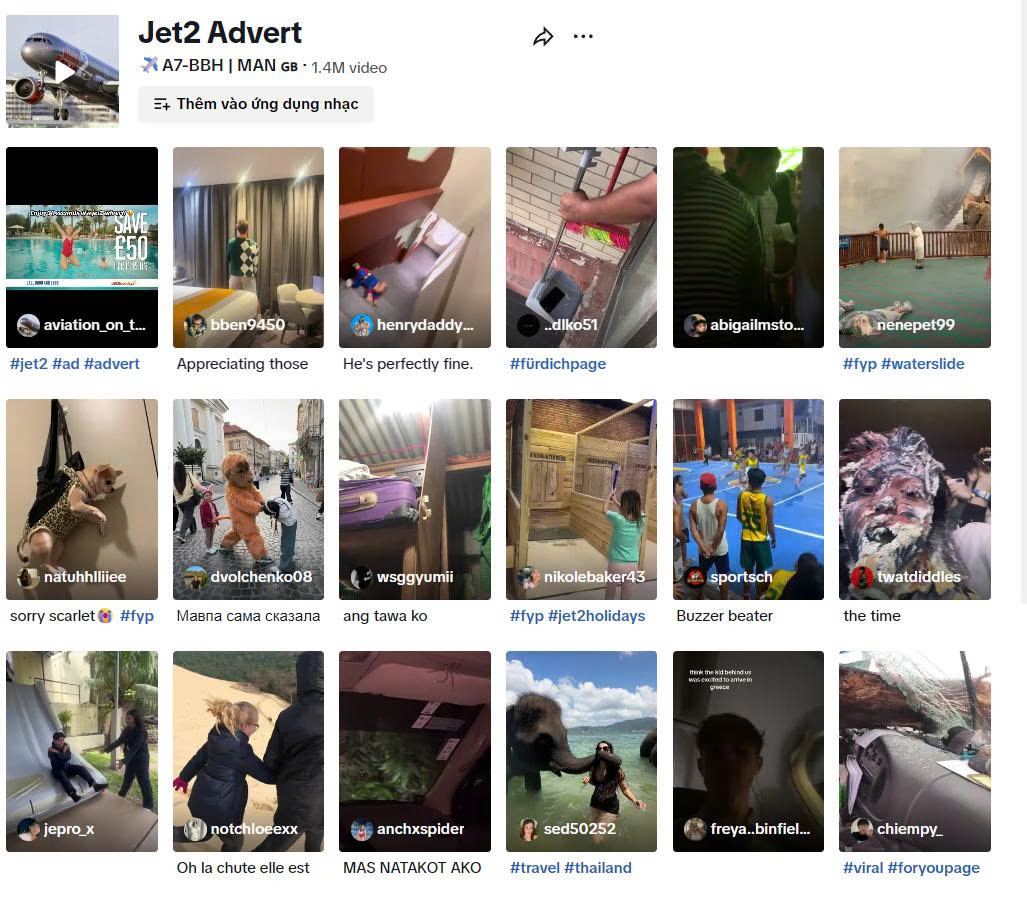Open the dog on wall video by natuhhlliiee
This screenshot has height=901, width=1027.
82,499
